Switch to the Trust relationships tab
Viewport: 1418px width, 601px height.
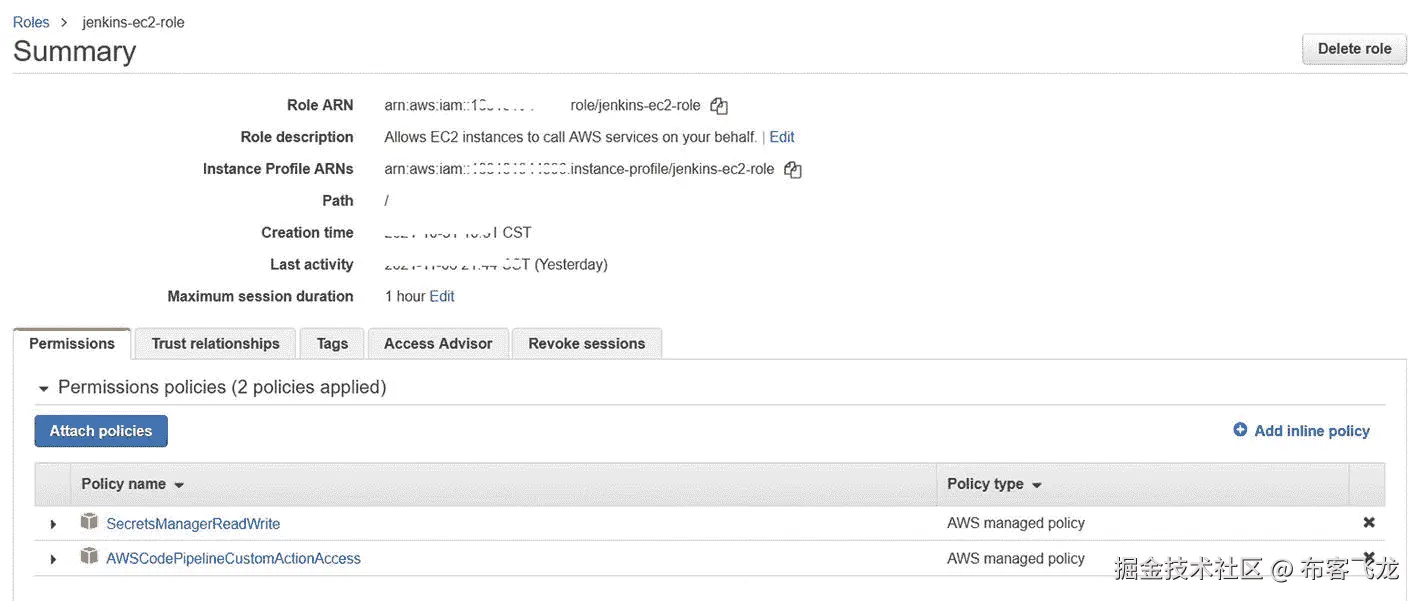click(215, 343)
